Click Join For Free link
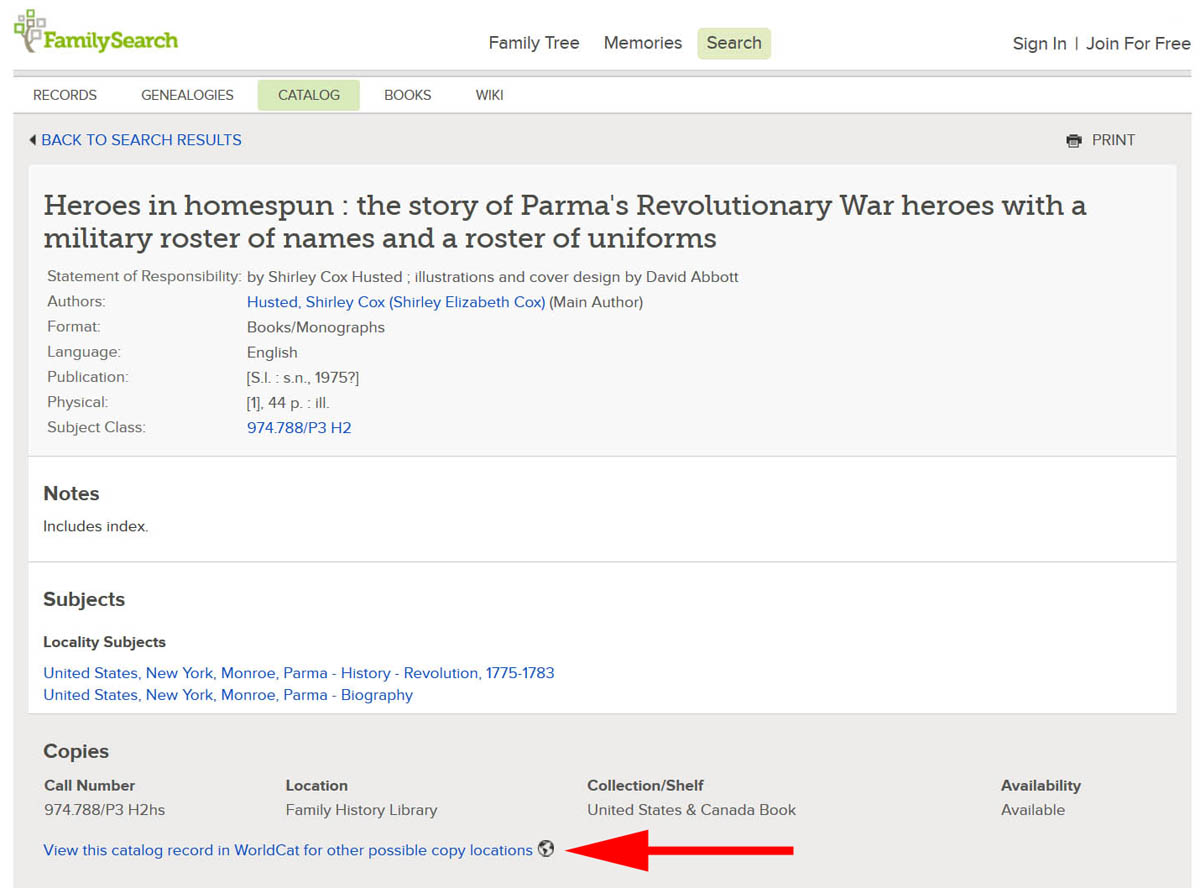The width and height of the screenshot is (1200, 888). (1138, 44)
